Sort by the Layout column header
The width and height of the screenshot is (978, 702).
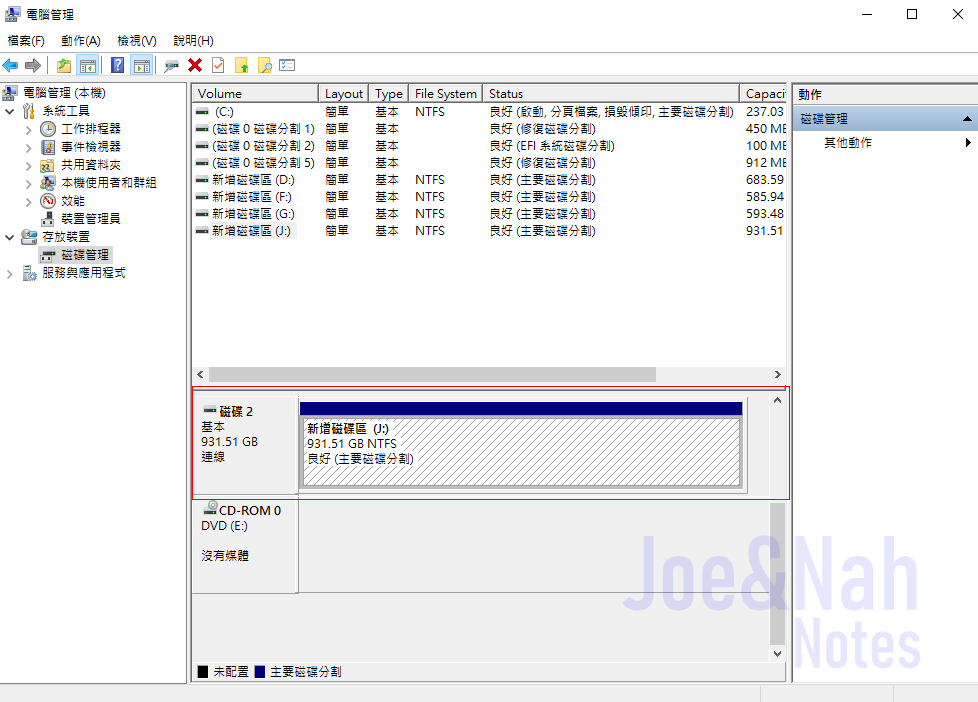point(344,94)
